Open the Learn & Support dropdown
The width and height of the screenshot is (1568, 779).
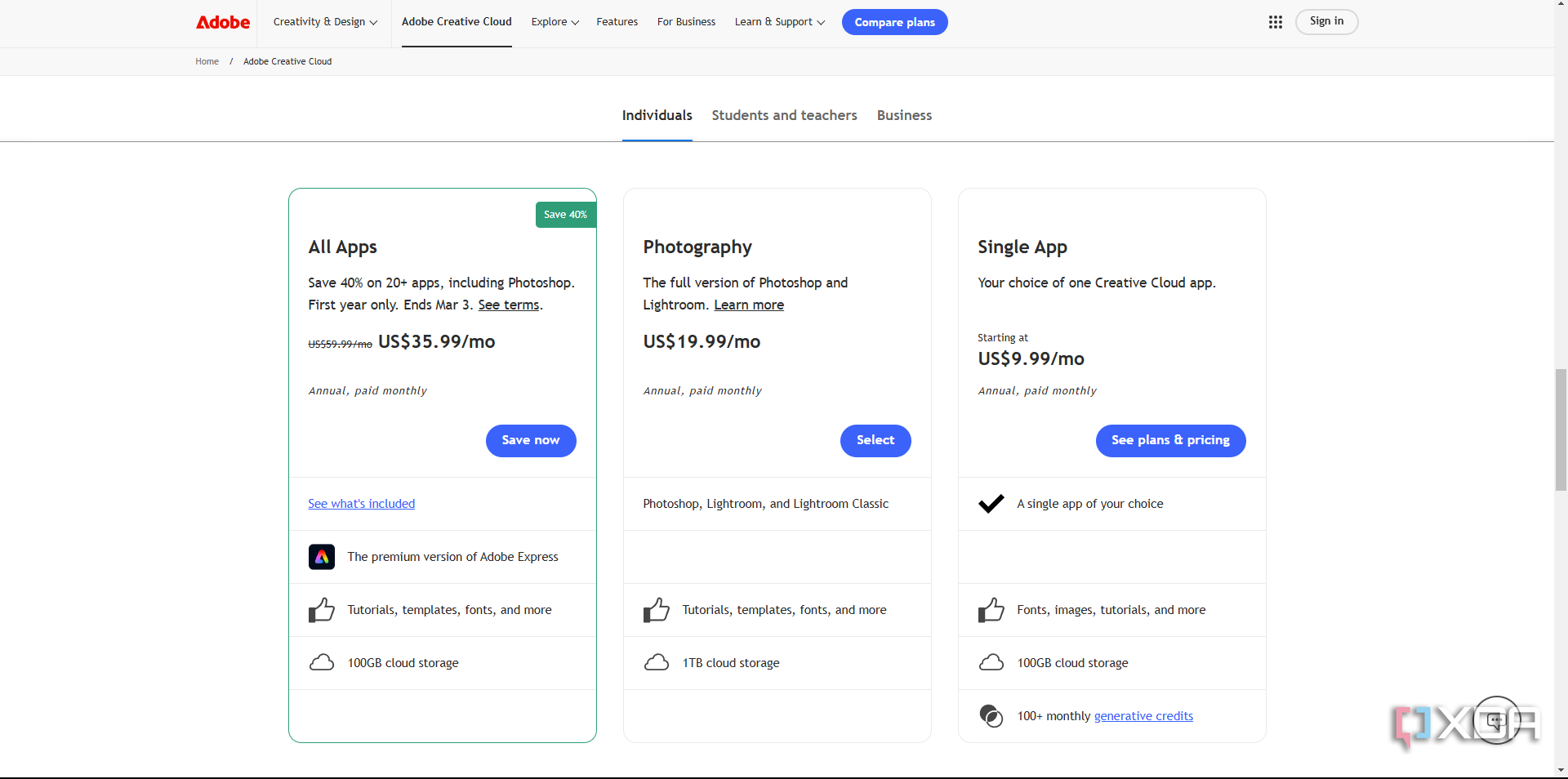pos(779,22)
